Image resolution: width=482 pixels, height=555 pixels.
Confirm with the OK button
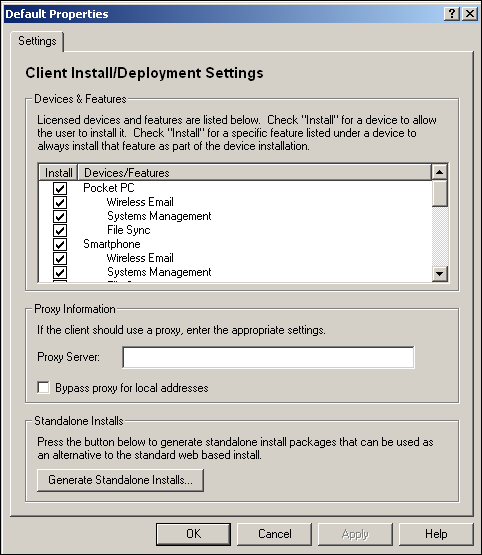click(193, 534)
